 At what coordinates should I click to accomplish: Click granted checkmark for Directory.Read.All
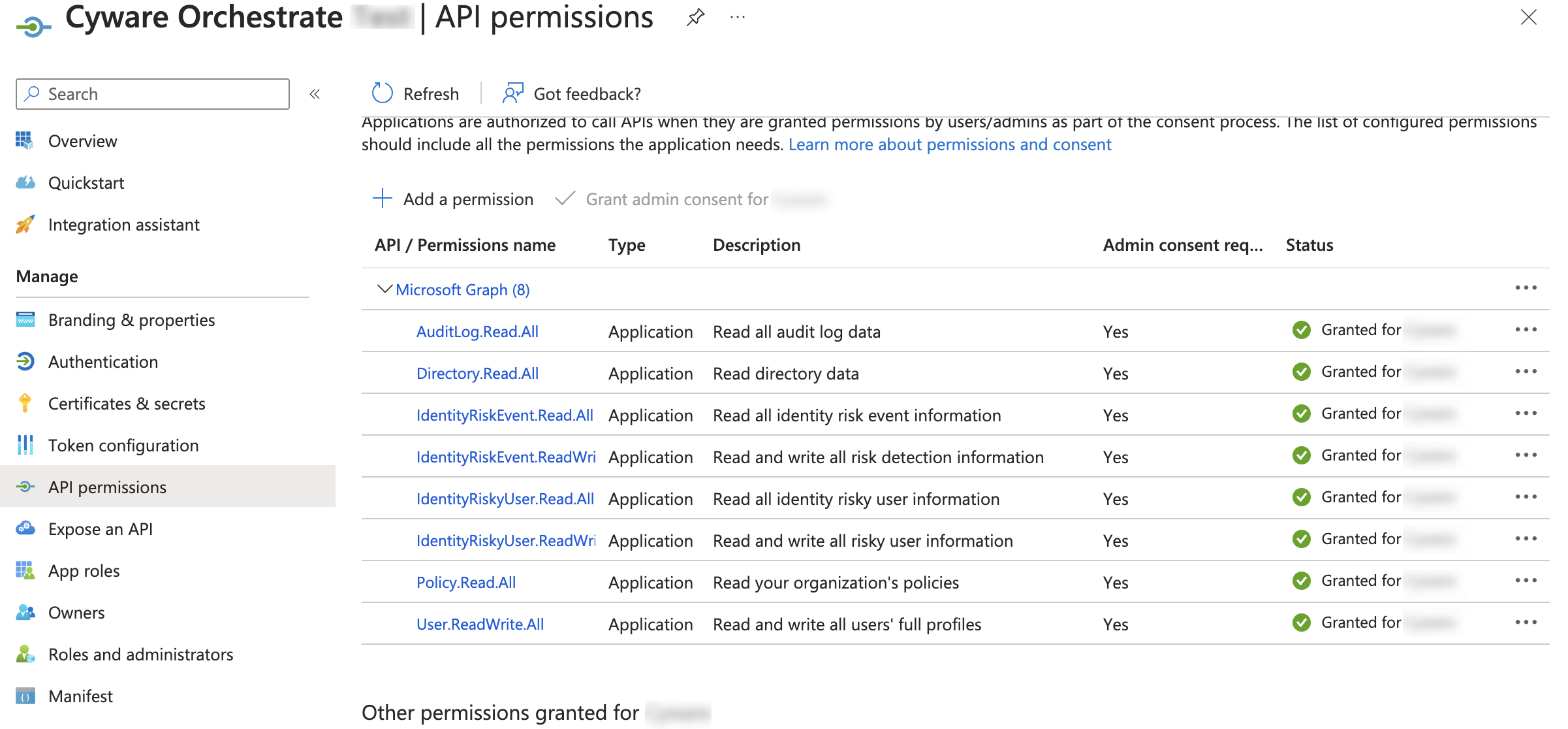tap(1302, 372)
